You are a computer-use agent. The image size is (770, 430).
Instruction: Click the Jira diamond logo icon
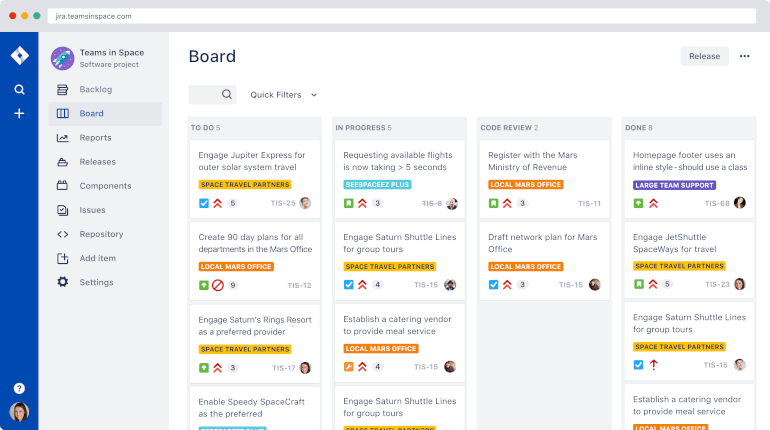pyautogui.click(x=19, y=55)
